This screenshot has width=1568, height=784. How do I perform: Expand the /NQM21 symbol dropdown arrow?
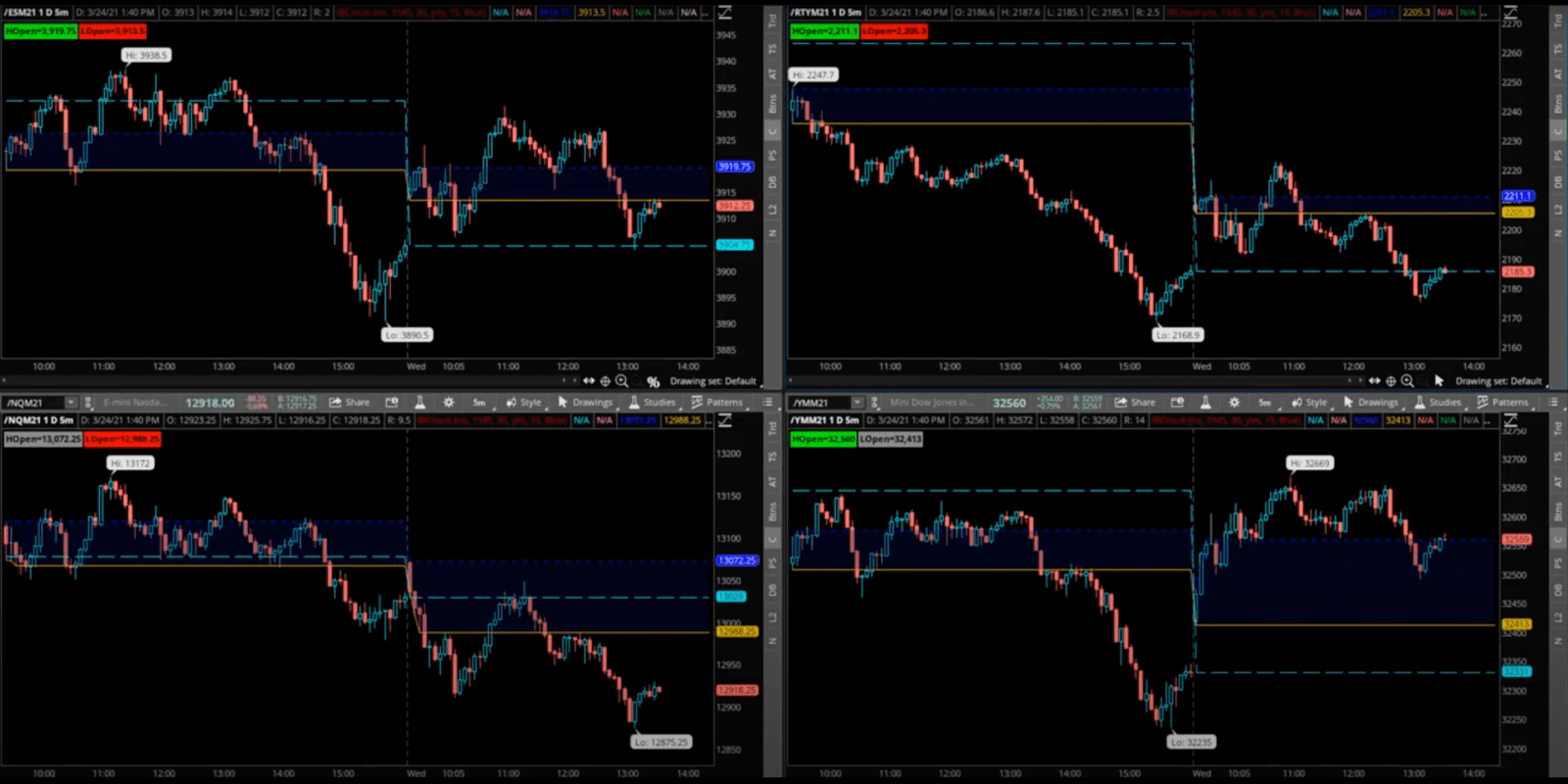point(71,403)
